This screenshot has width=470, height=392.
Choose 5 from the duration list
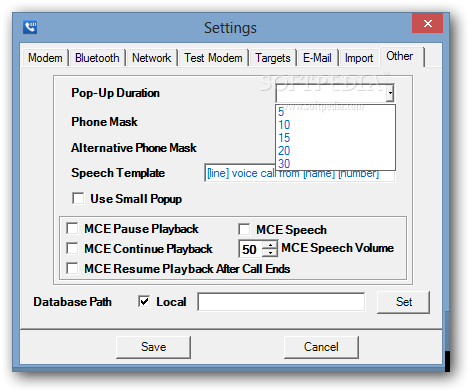pyautogui.click(x=336, y=112)
